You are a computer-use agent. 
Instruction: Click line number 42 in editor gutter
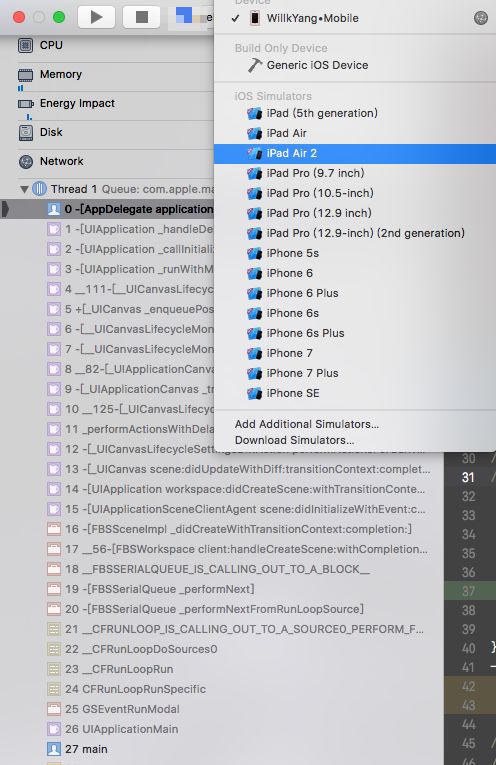point(468,686)
